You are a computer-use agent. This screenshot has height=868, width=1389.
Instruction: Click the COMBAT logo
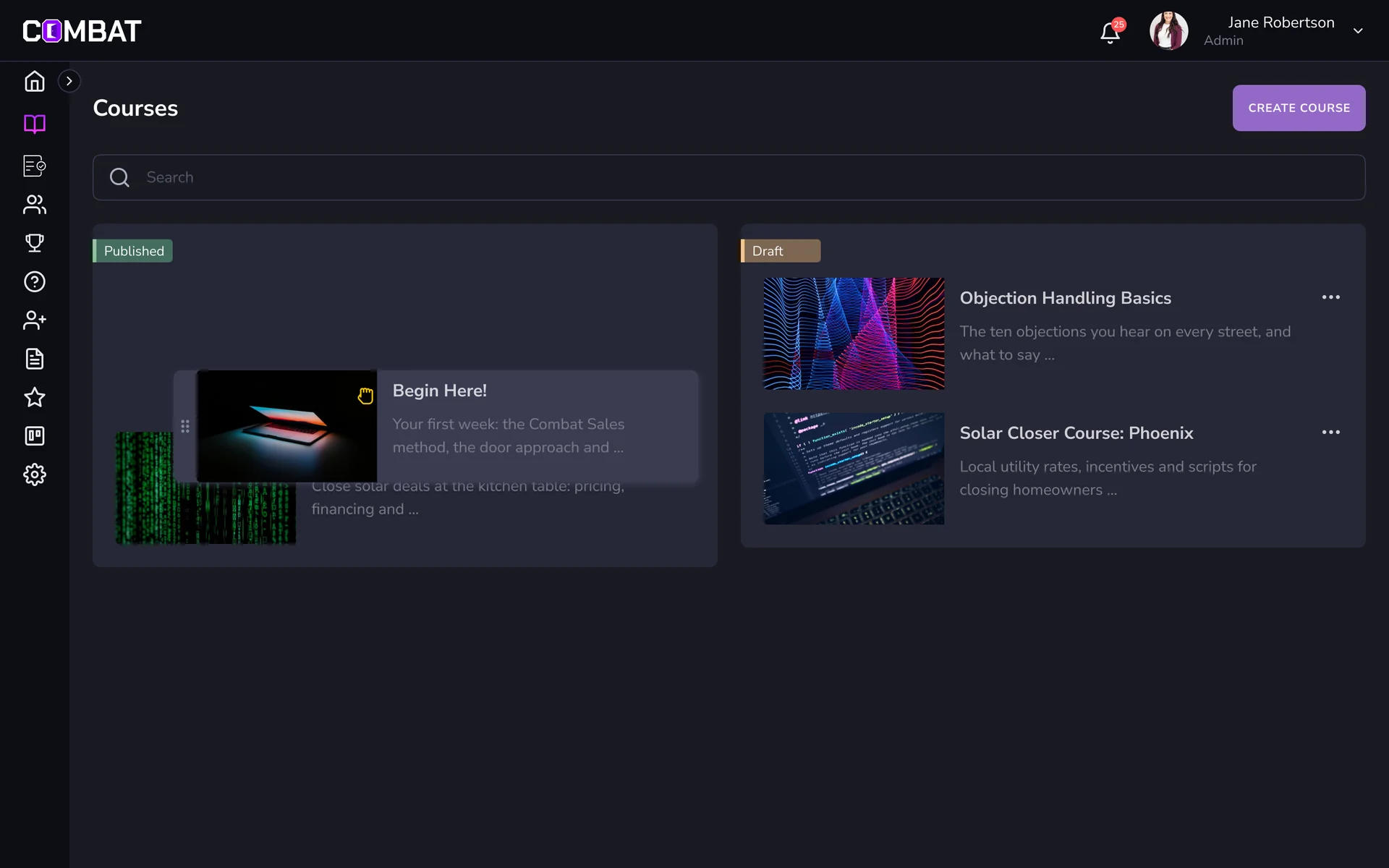pos(82,31)
